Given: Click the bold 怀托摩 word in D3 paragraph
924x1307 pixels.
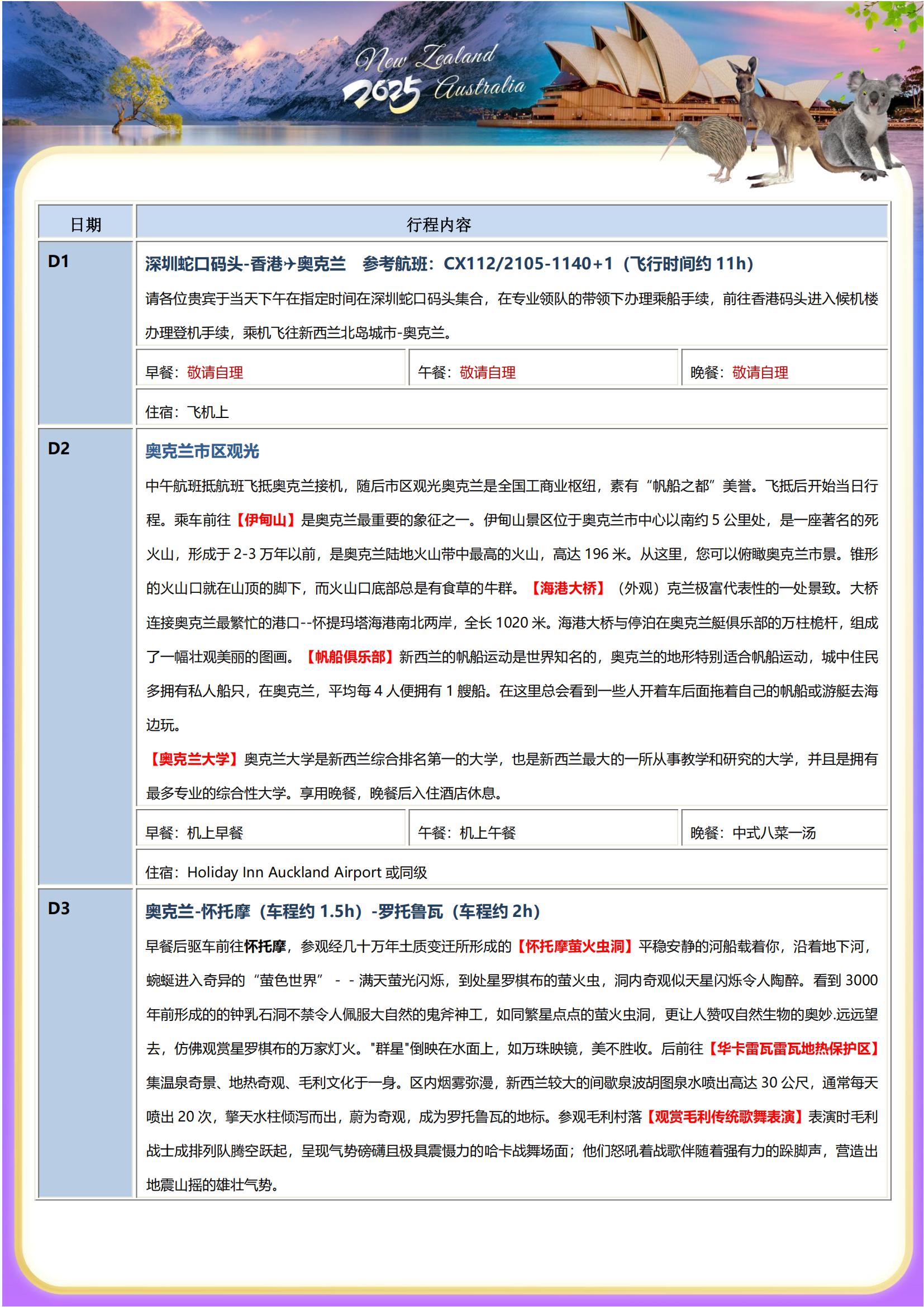Looking at the screenshot, I should click(265, 946).
